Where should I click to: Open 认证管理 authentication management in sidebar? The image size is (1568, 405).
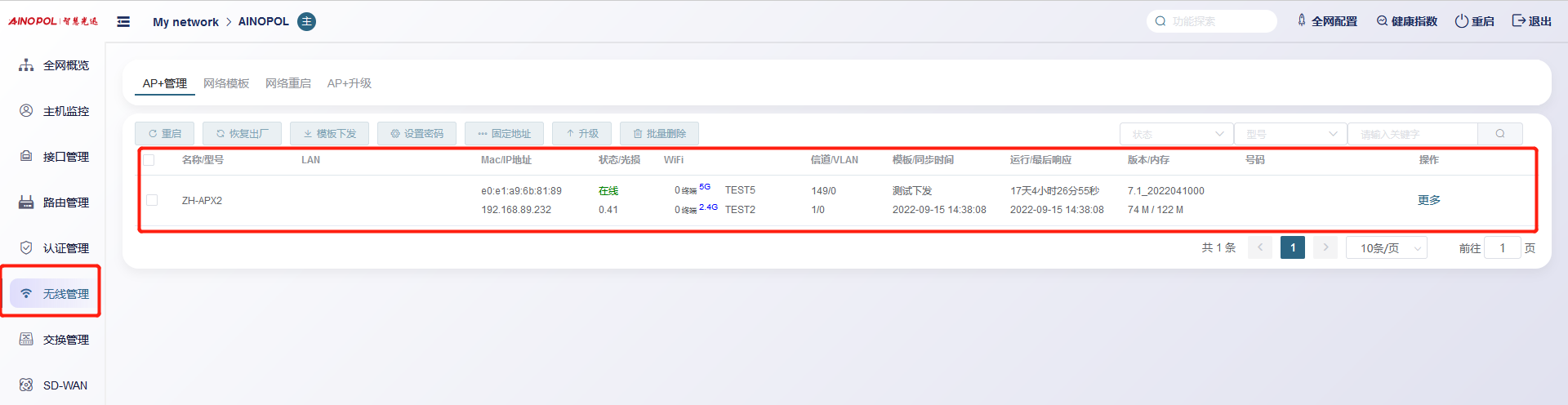tap(54, 248)
